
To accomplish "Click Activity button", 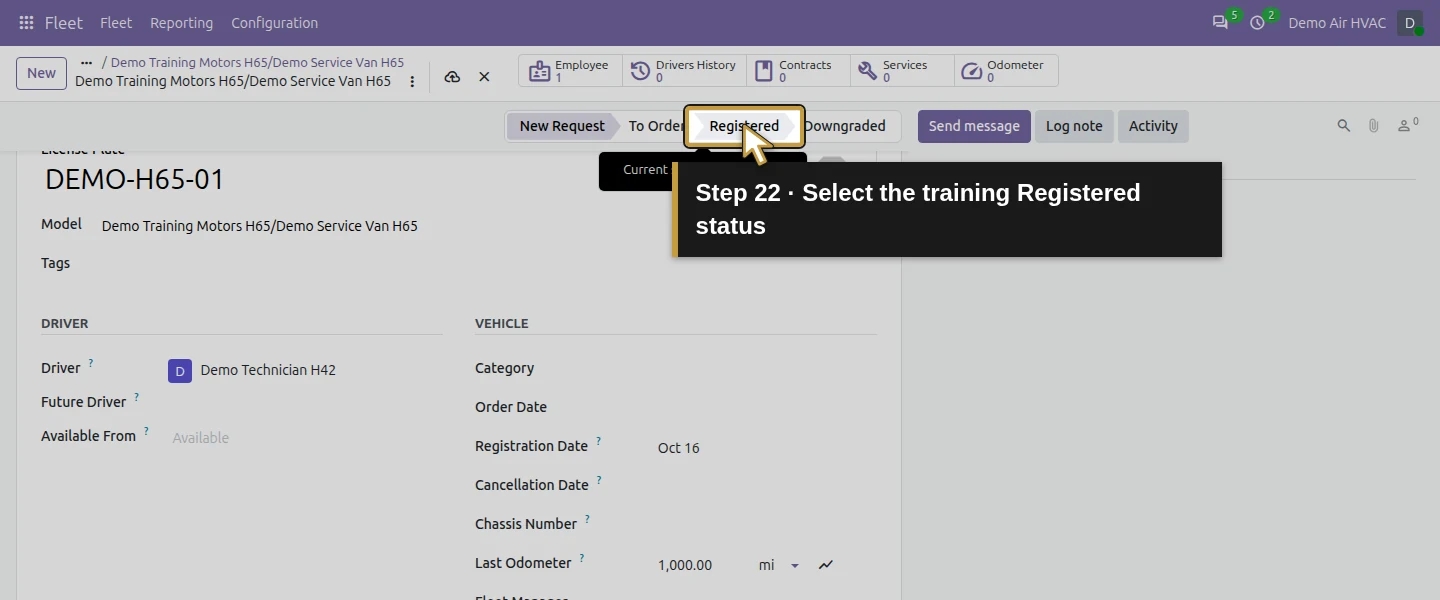I will [1153, 126].
